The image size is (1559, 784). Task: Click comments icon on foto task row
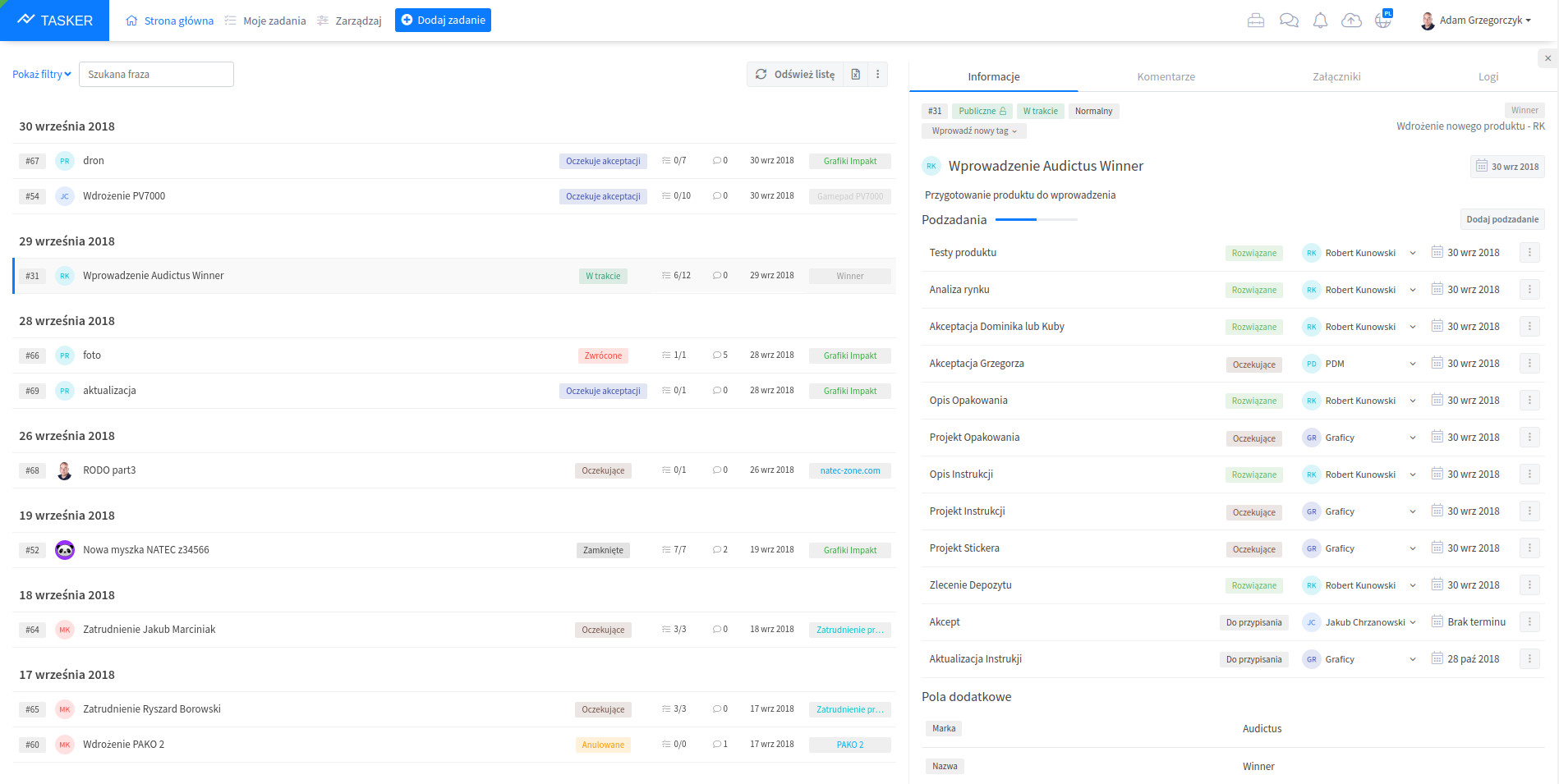717,355
